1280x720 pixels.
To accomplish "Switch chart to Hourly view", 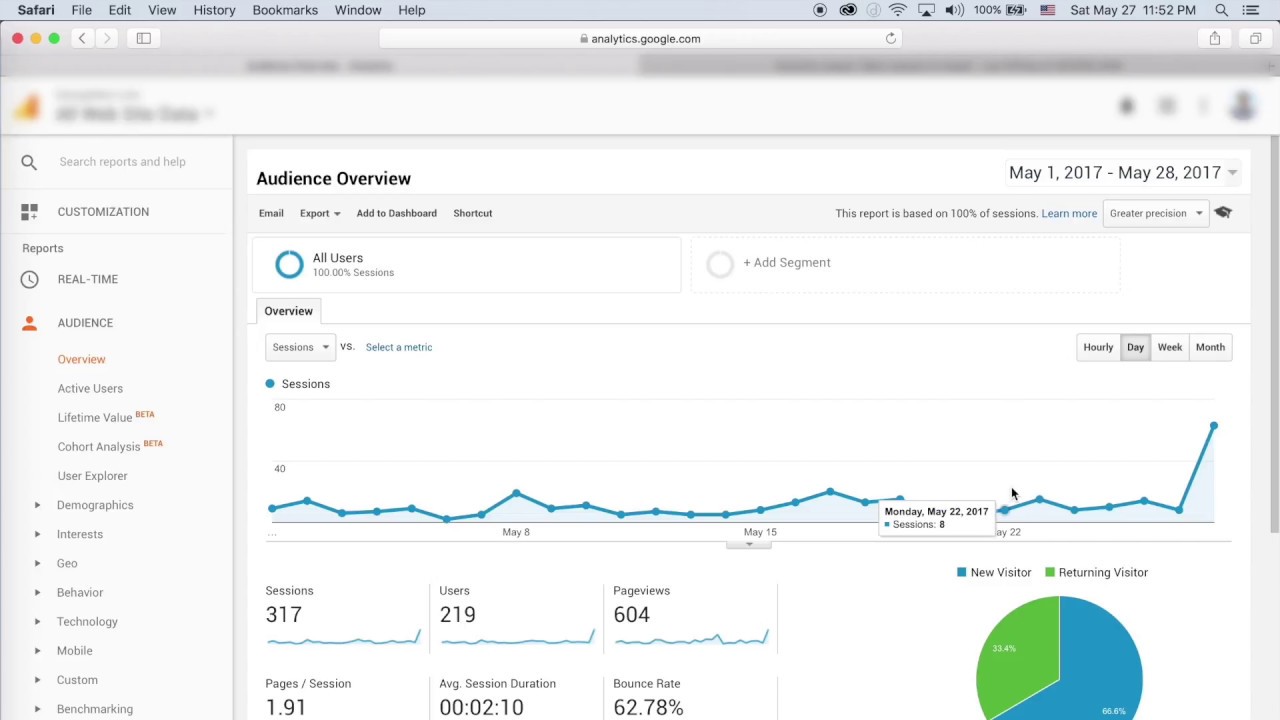I will point(1098,347).
